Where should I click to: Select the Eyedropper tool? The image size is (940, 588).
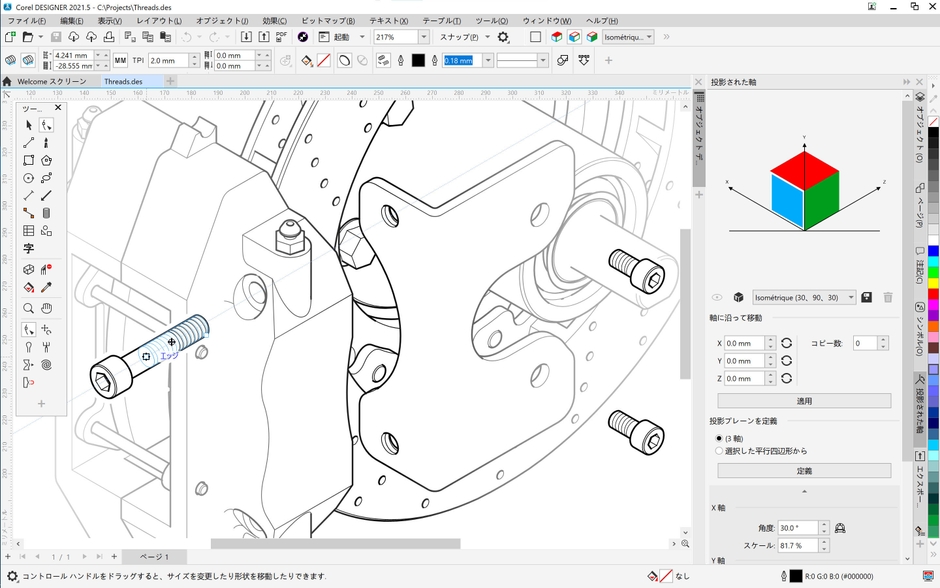tap(46, 288)
